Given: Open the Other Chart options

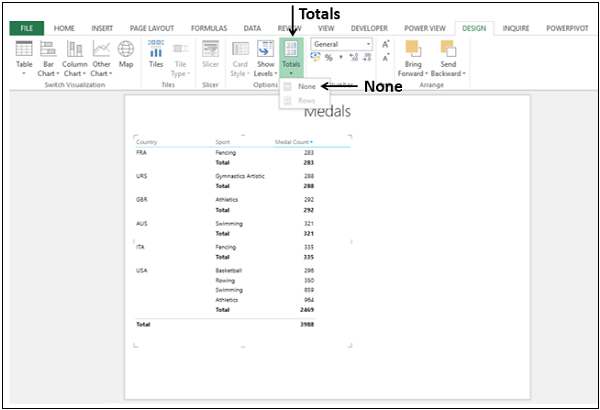Looking at the screenshot, I should click(101, 56).
